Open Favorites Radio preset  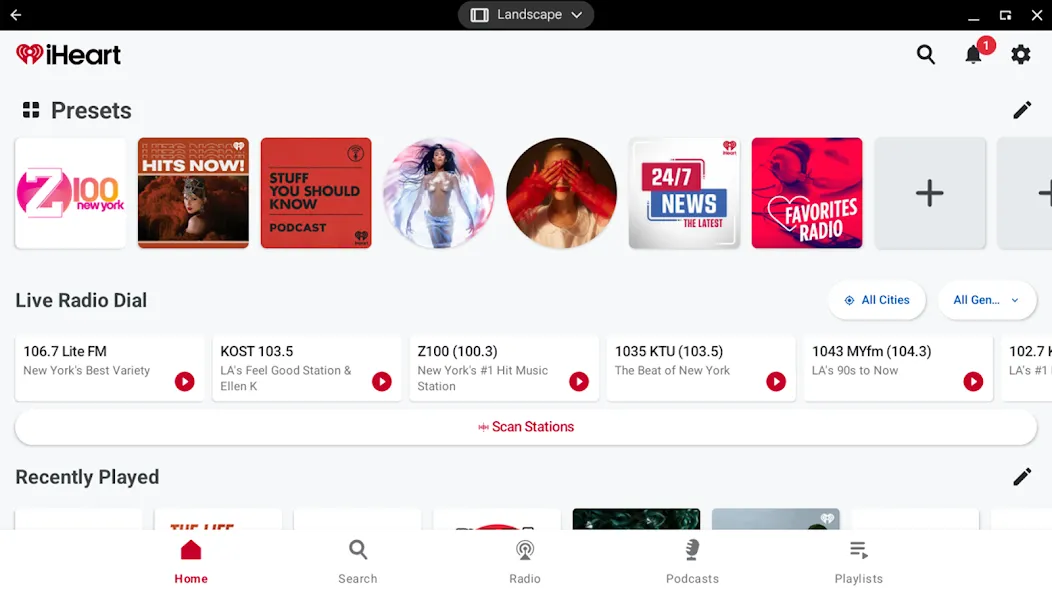(807, 193)
